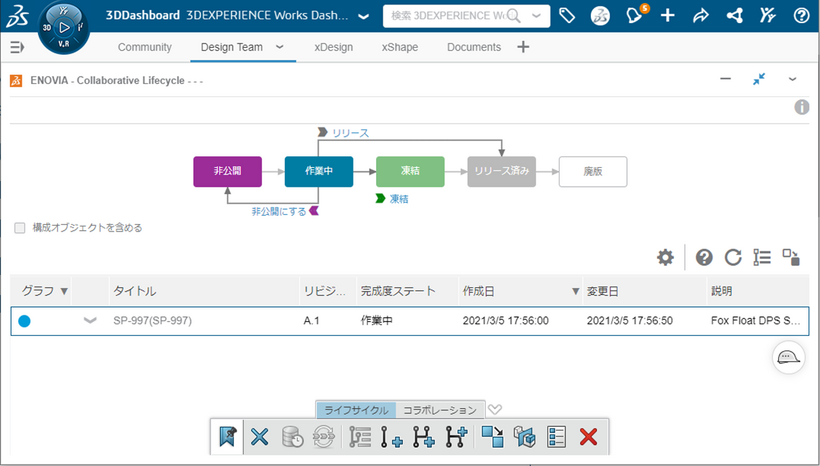The height and width of the screenshot is (466, 820).
Task: Select コラボレーション action bar tab
Action: [x=440, y=410]
